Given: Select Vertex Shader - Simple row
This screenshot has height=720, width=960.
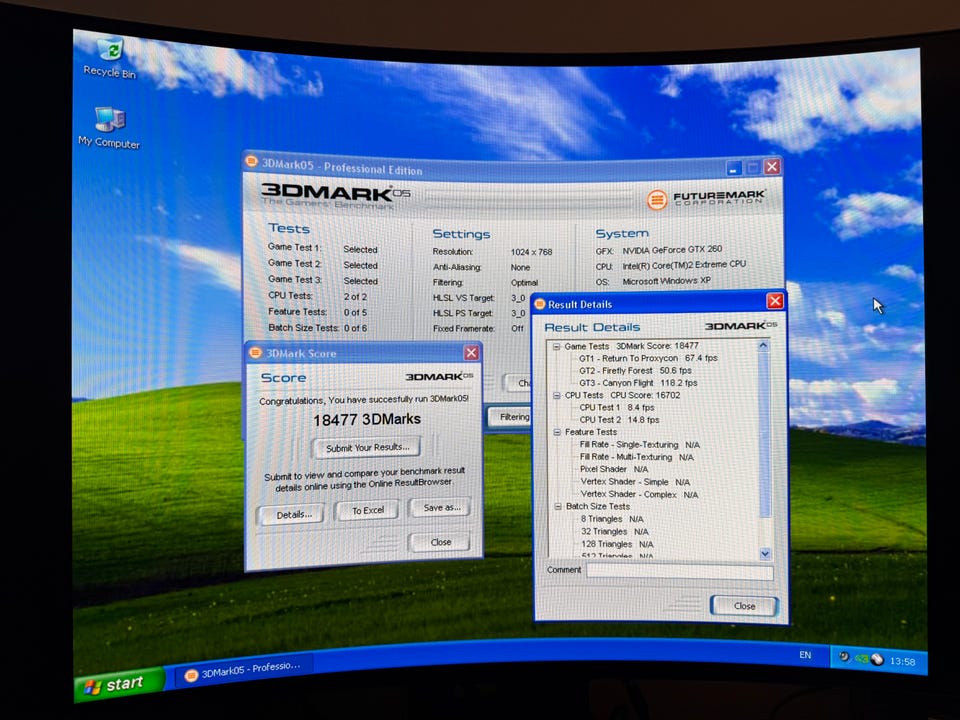Looking at the screenshot, I should (x=635, y=482).
